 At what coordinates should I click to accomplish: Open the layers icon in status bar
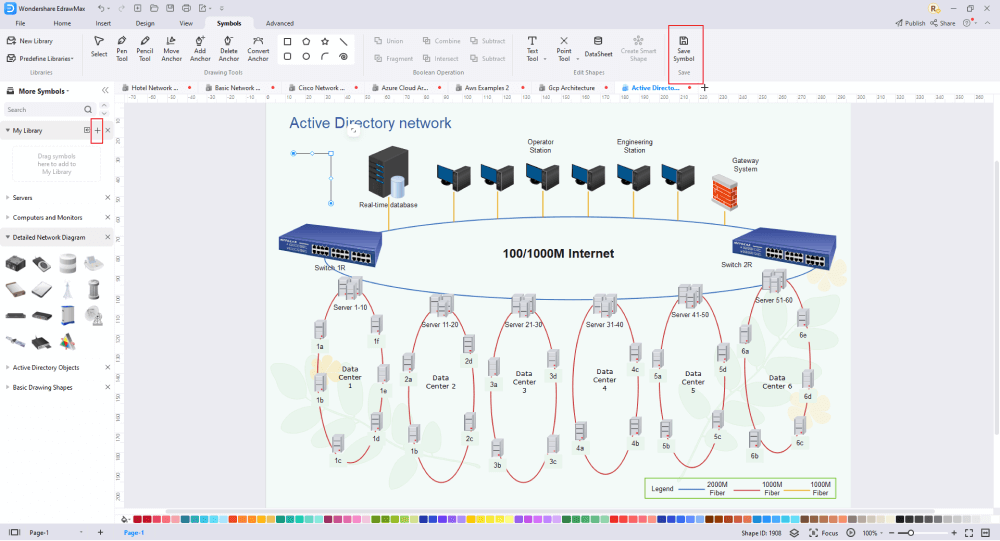coord(794,533)
